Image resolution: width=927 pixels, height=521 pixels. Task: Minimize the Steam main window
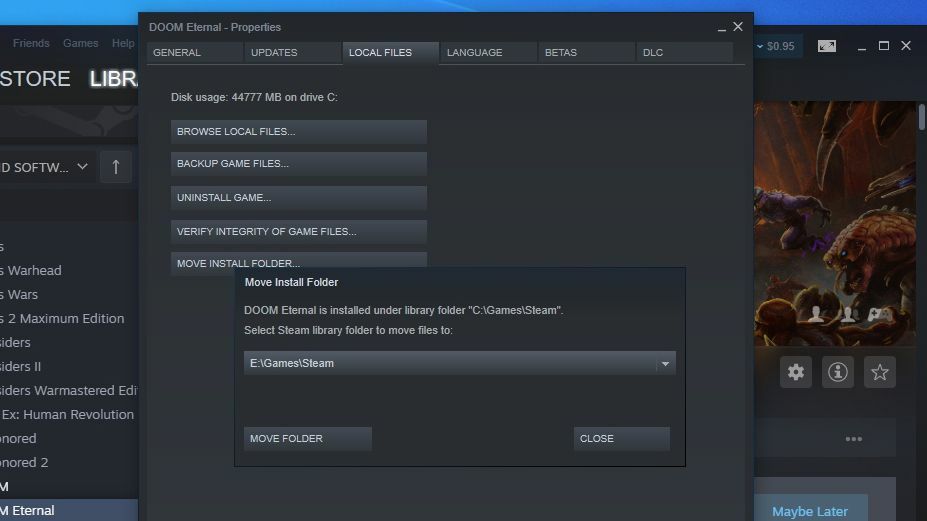point(862,46)
